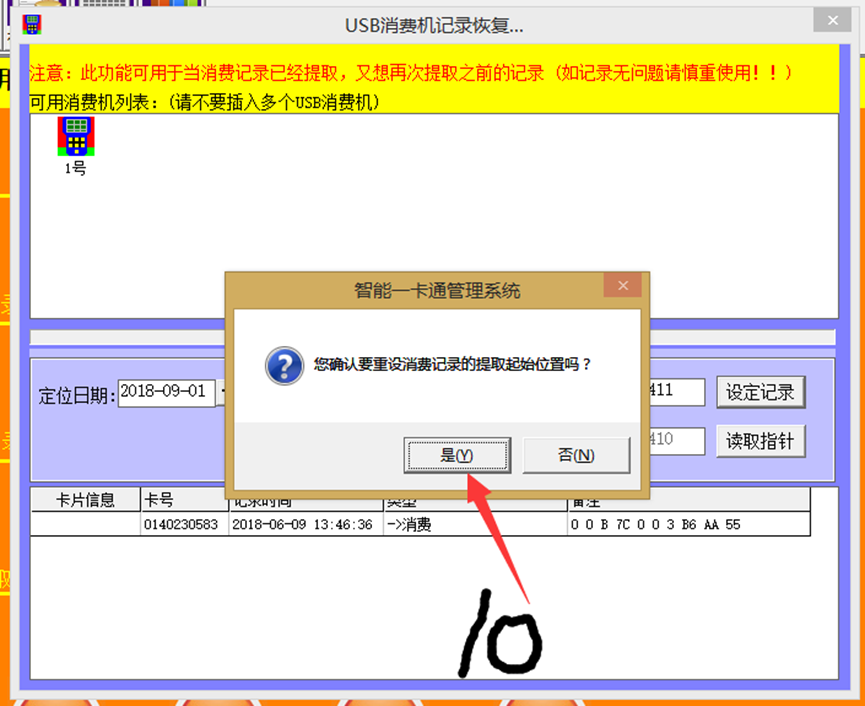Close the 智能一卡通管理系统 dialog
The height and width of the screenshot is (706, 865).
(622, 287)
